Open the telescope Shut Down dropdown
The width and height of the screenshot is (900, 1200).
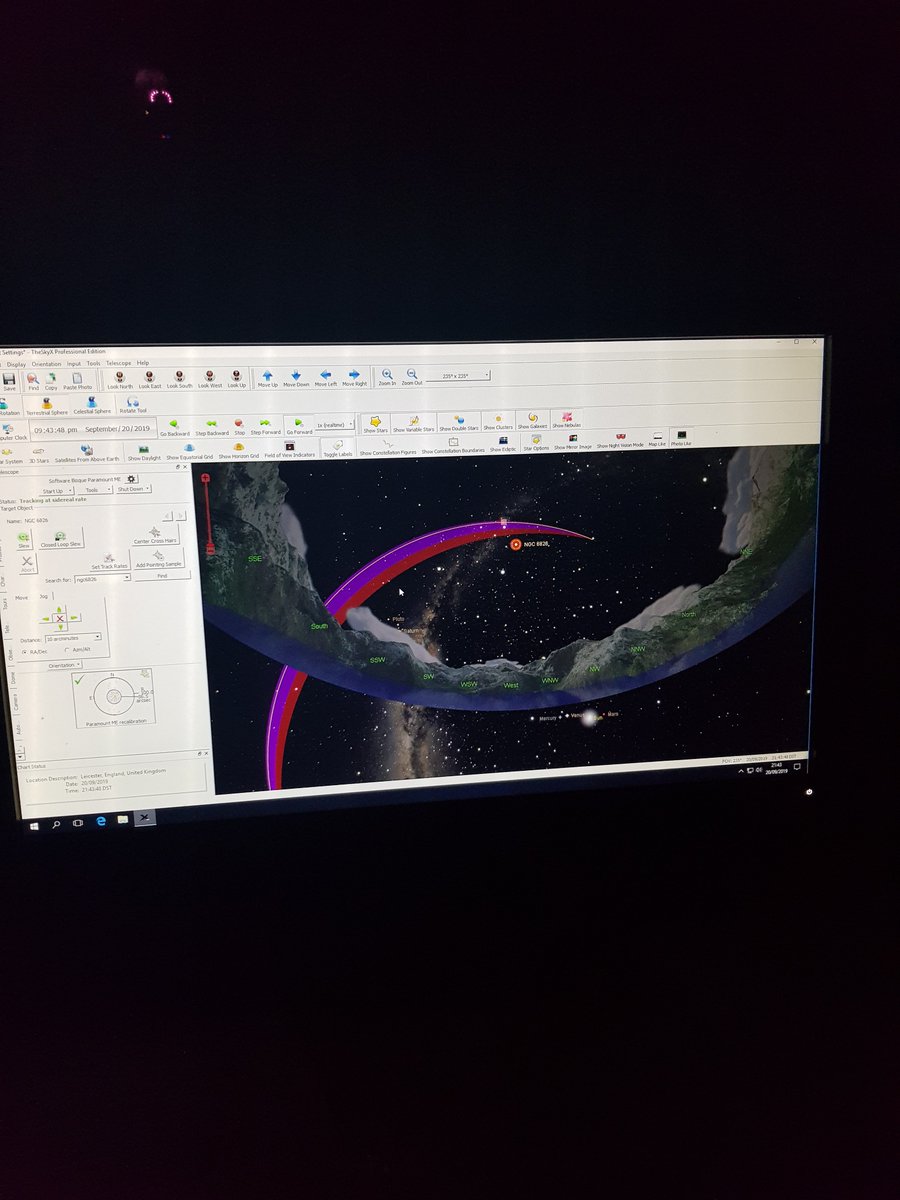[x=133, y=489]
